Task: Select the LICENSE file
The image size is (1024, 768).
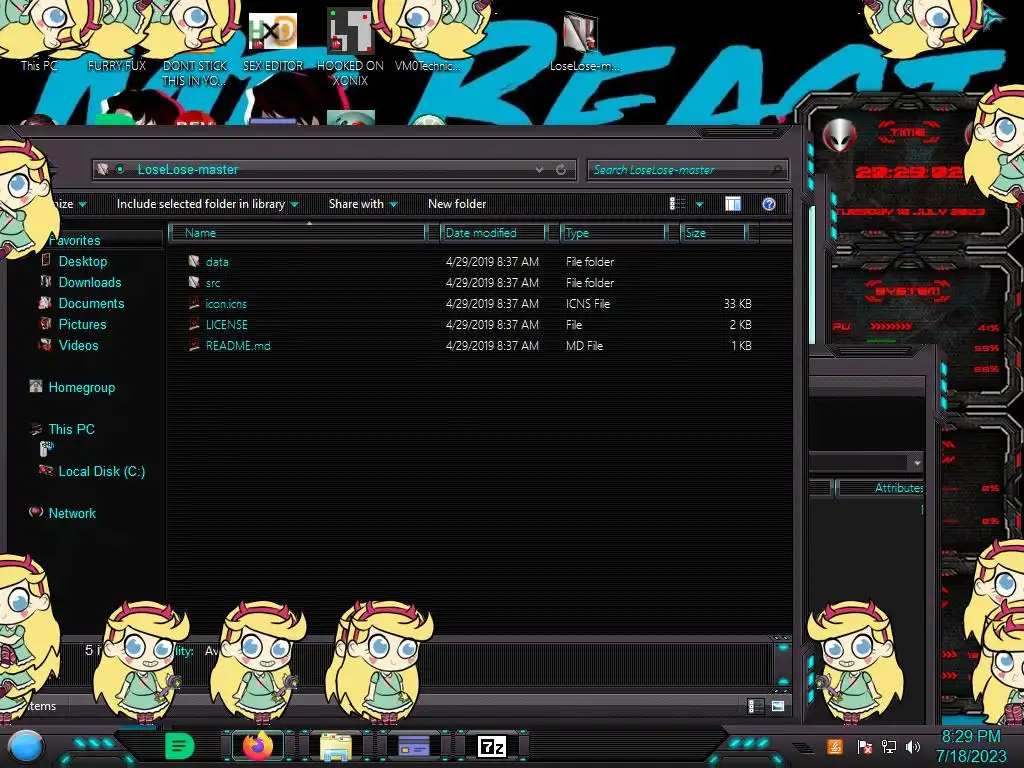Action: tap(227, 325)
